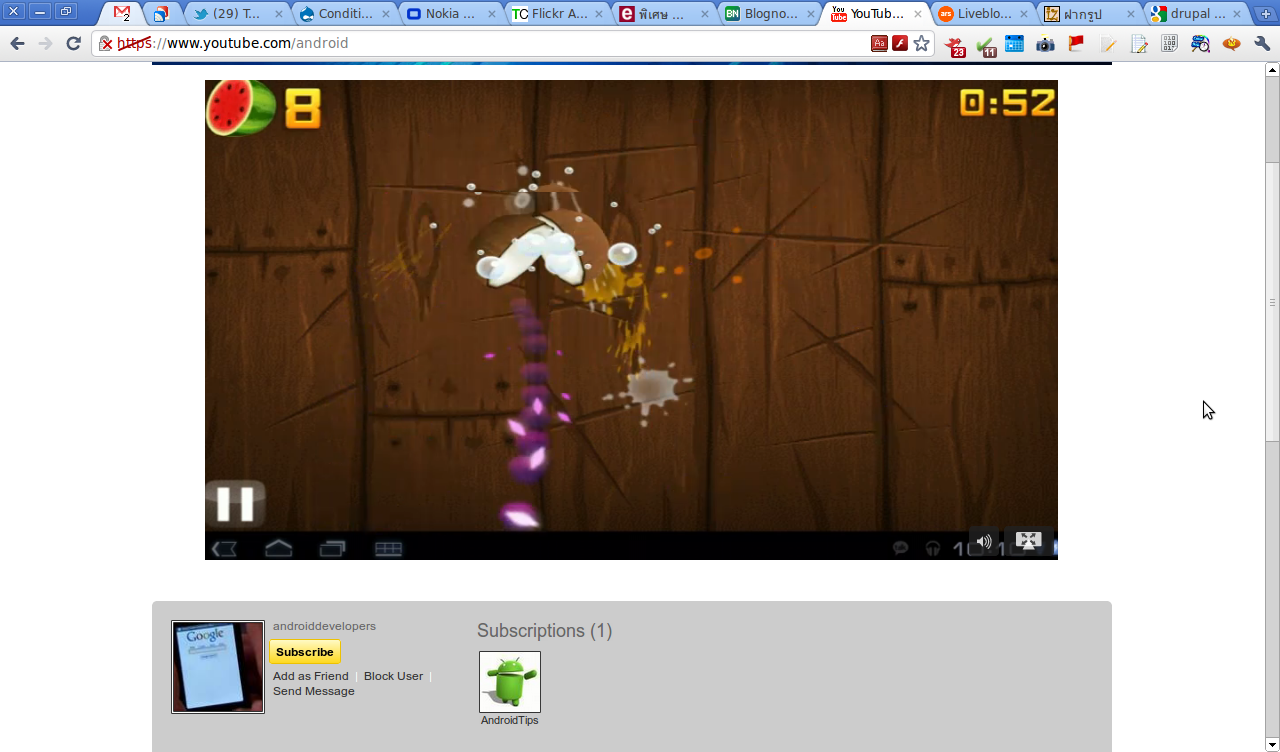
Task: Click the Add as Friend link
Action: pyautogui.click(x=311, y=676)
